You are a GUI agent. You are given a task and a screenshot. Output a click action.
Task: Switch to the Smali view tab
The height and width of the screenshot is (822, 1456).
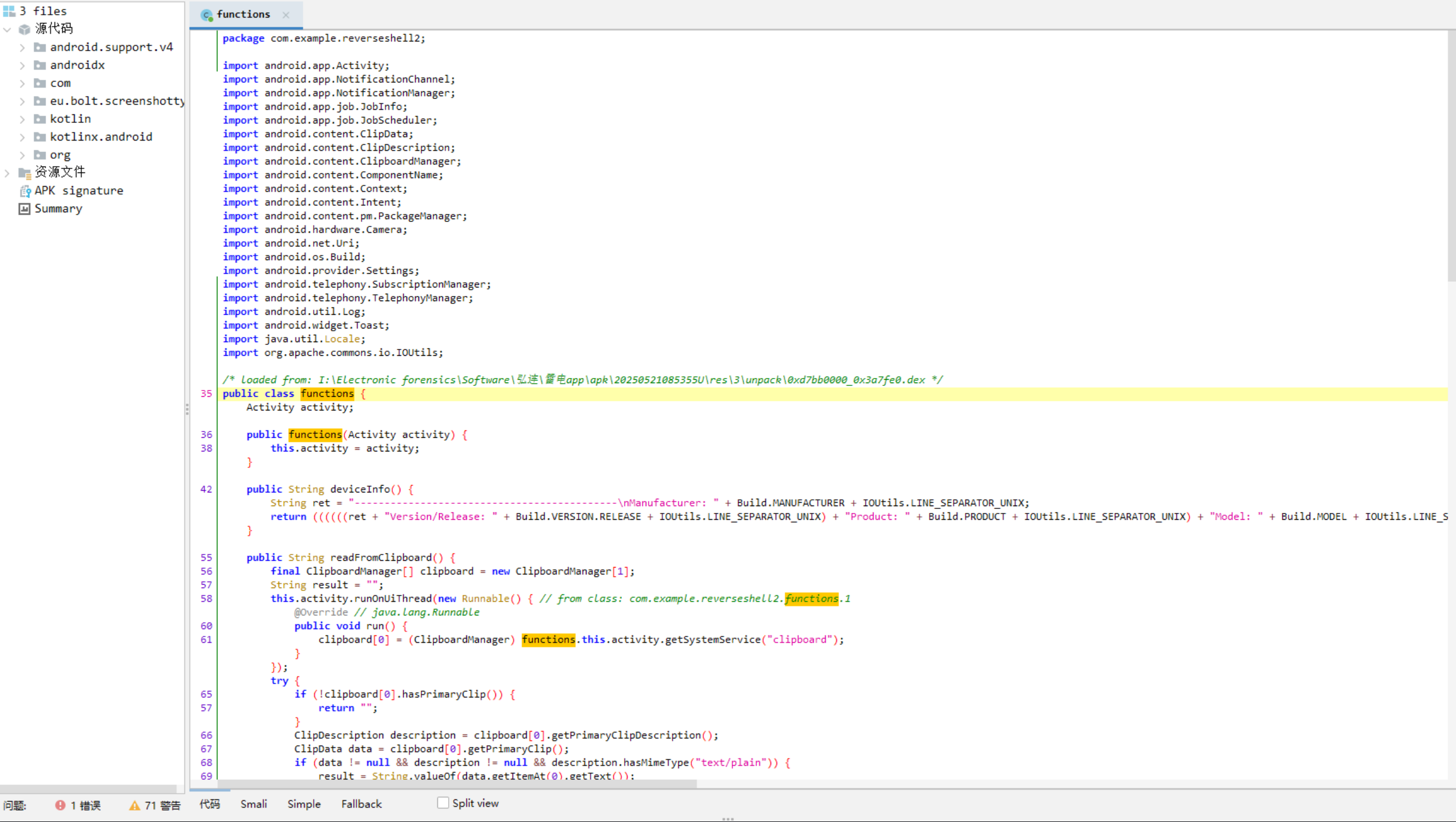(253, 804)
